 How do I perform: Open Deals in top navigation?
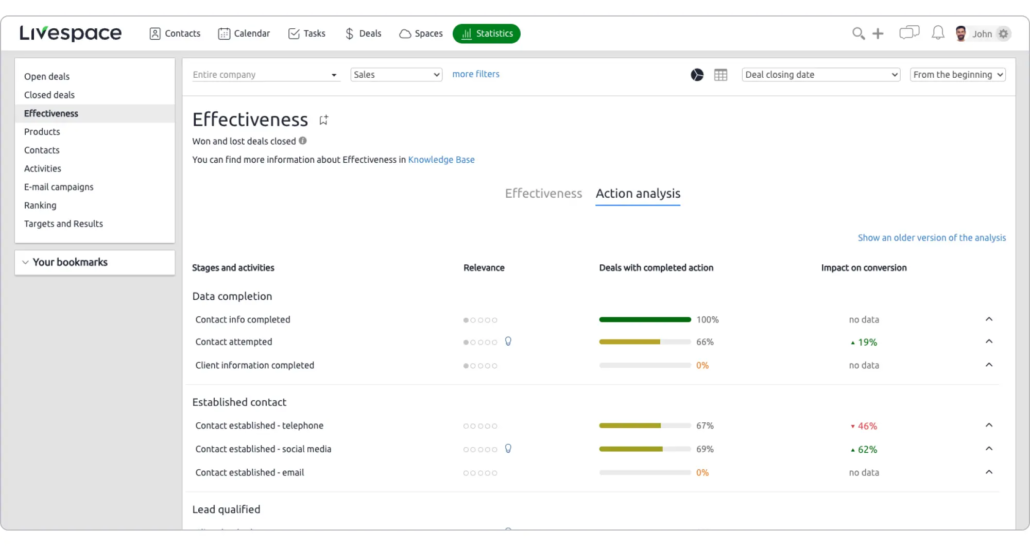[x=363, y=34]
